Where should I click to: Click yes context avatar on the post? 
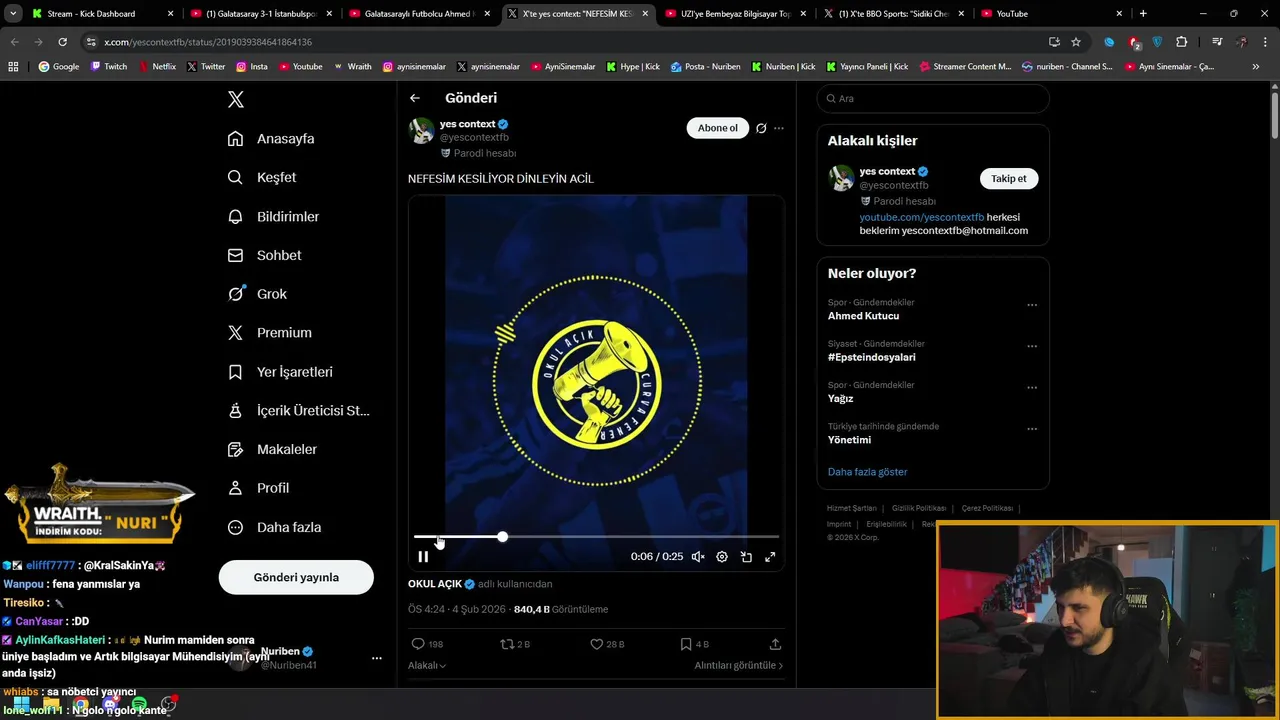(421, 131)
